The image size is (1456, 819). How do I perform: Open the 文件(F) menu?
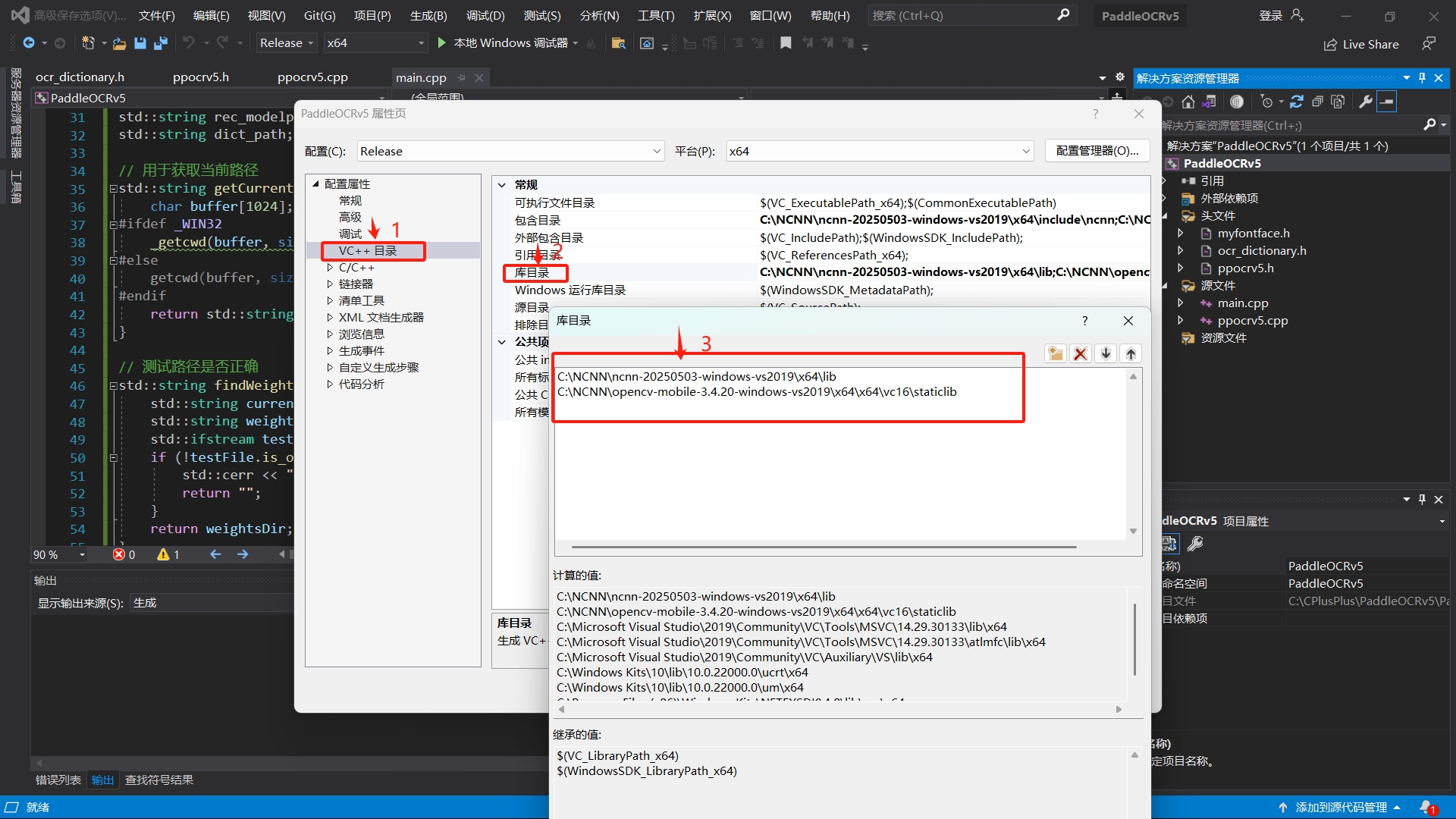pos(156,16)
